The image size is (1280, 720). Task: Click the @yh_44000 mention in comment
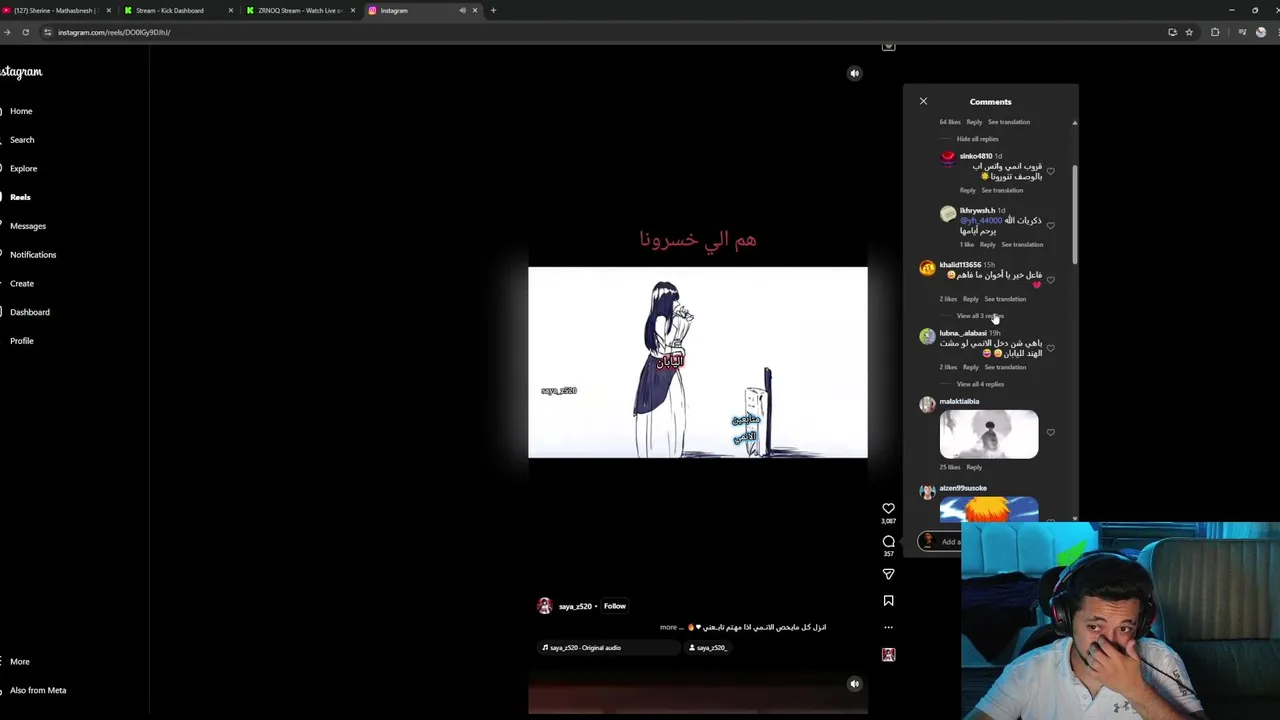pos(981,221)
